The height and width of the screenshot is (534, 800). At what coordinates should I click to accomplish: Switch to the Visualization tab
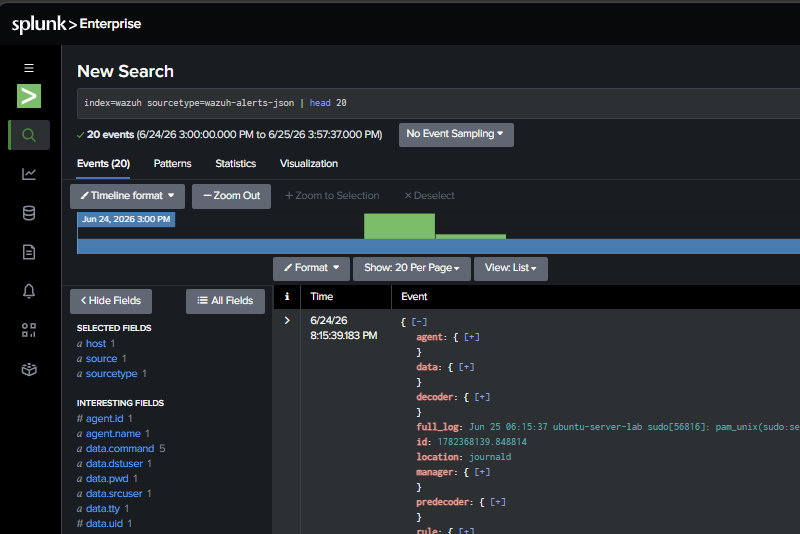tap(309, 164)
